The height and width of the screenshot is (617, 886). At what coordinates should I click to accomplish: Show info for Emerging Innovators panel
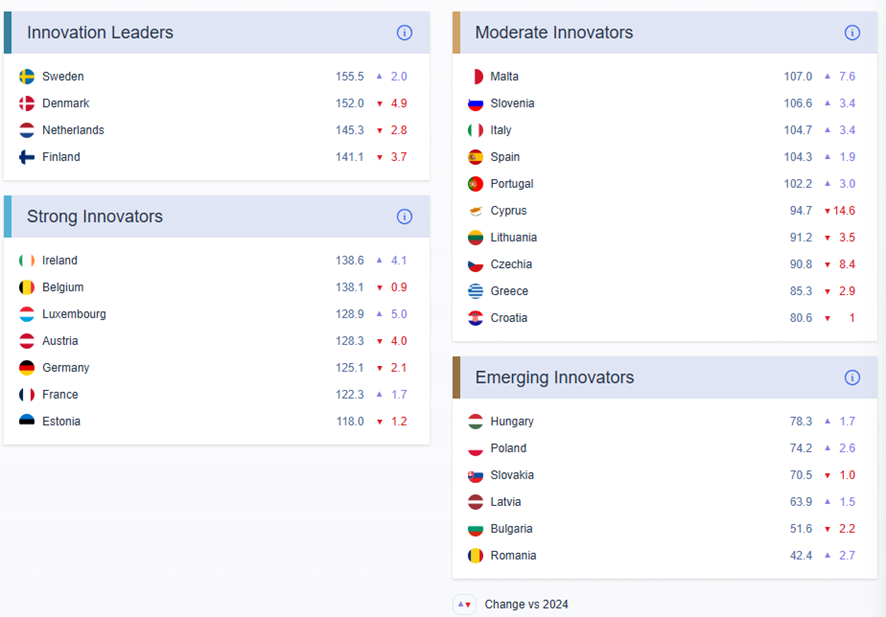click(x=852, y=378)
